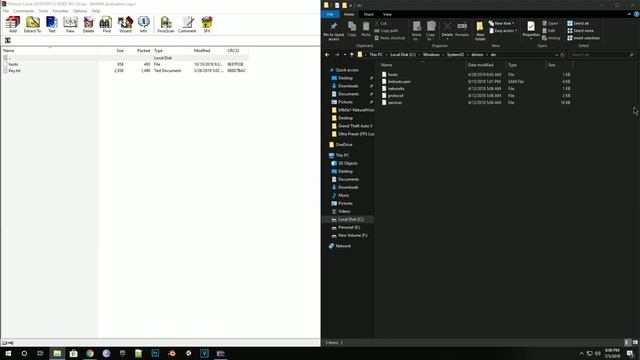Open the Windows Start button
This screenshot has width=640, height=360.
pyautogui.click(x=8, y=353)
